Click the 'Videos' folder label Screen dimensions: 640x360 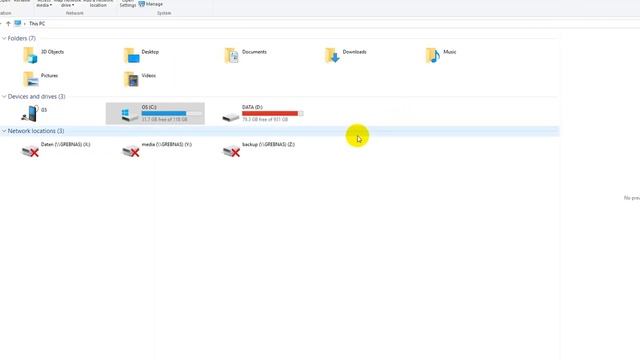pos(149,76)
